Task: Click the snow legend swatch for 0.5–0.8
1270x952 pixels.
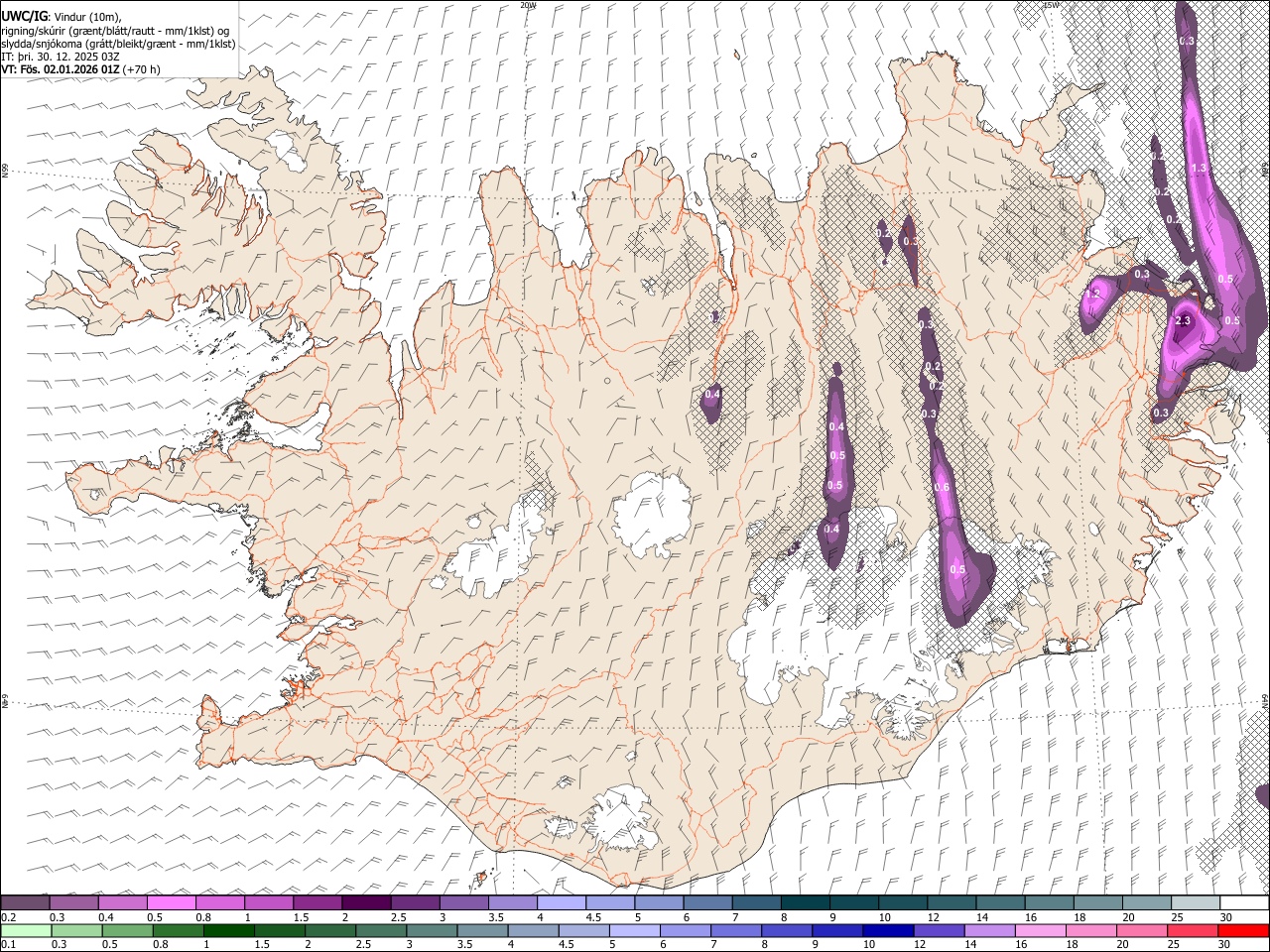Action: (x=172, y=903)
